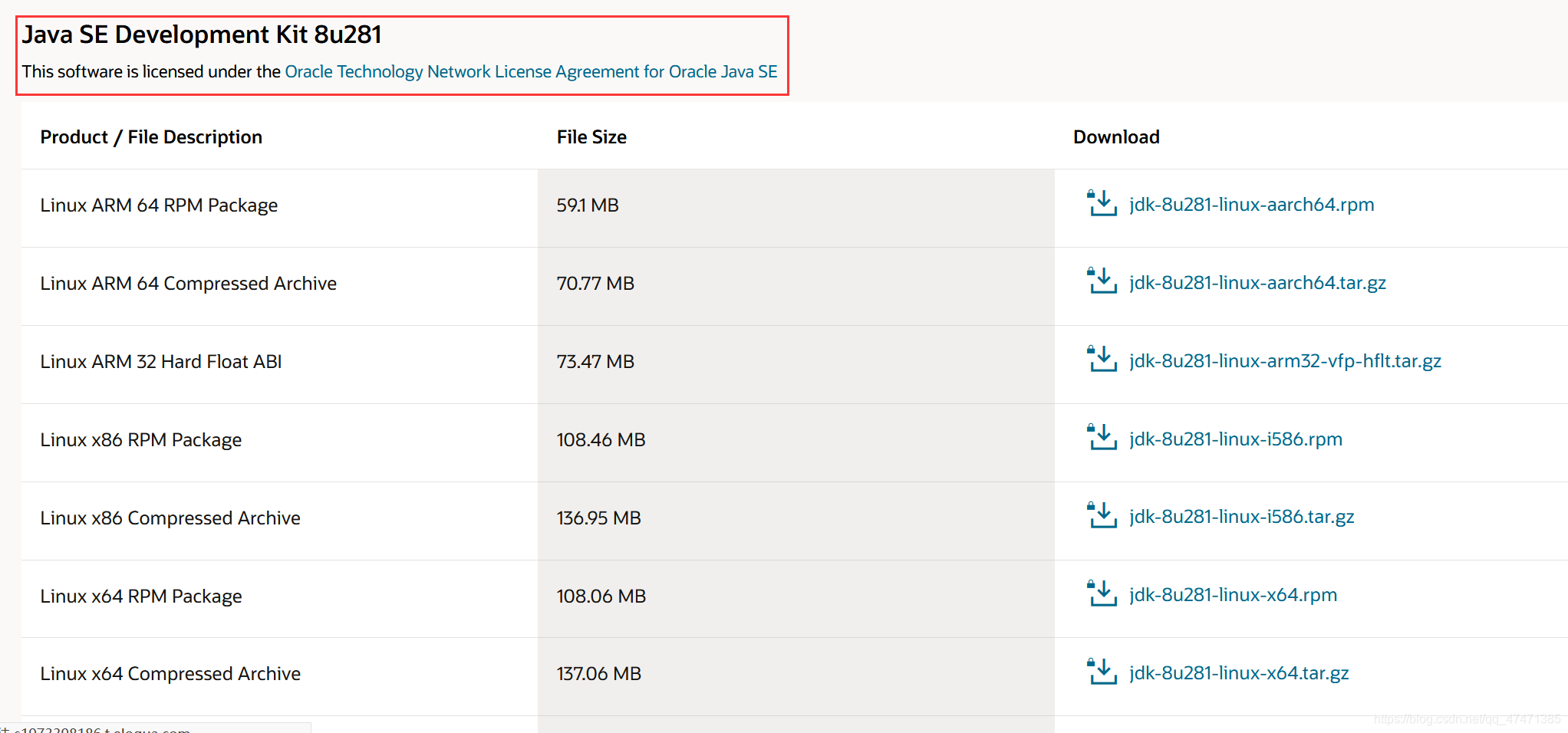The width and height of the screenshot is (1568, 733).
Task: Download jdk-8u281-linux-i586.rpm file link
Action: point(1236,439)
